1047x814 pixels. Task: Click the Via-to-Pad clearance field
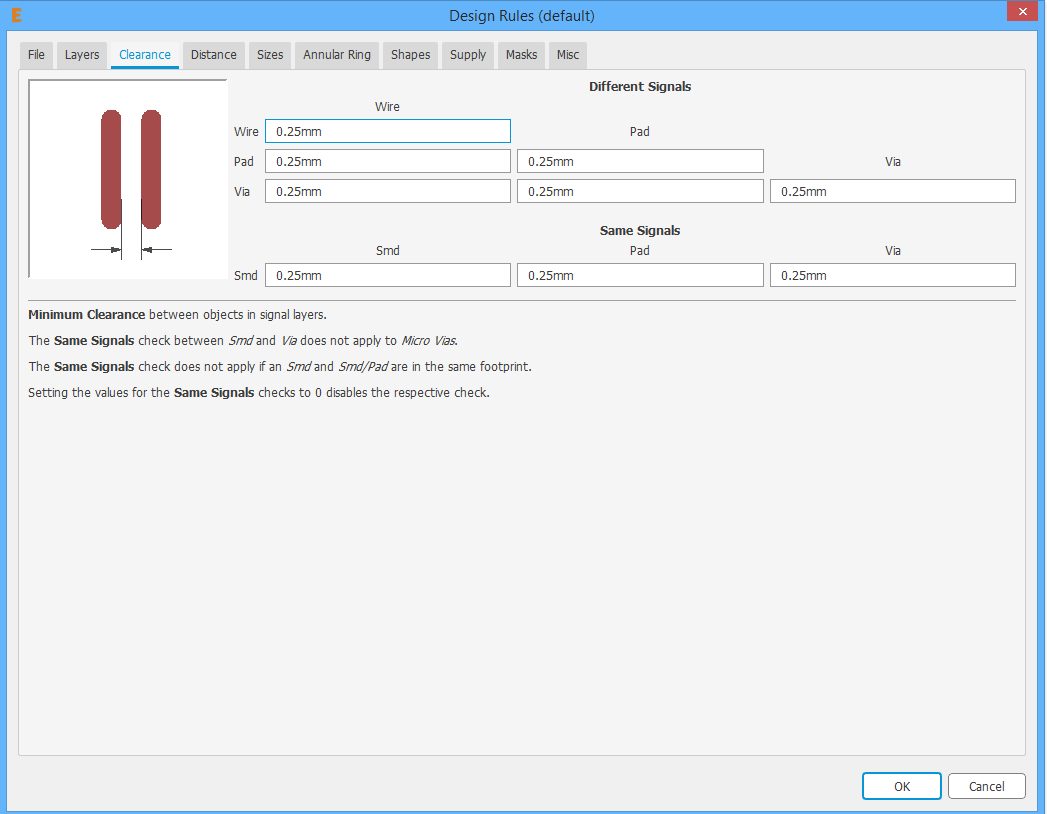coord(640,191)
